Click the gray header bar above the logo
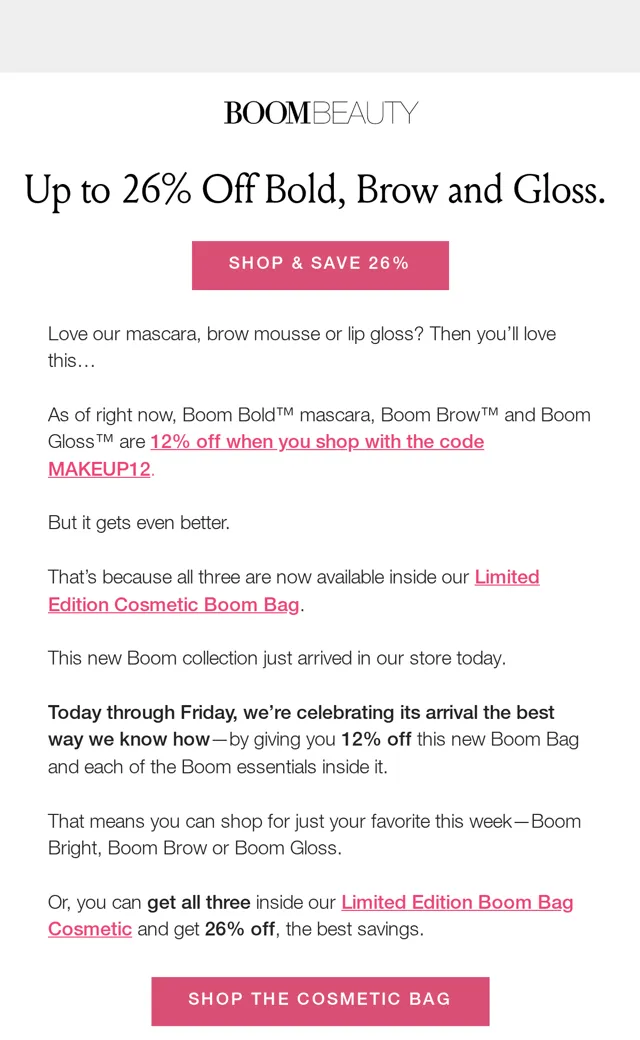The width and height of the screenshot is (640, 1040). pyautogui.click(x=320, y=36)
